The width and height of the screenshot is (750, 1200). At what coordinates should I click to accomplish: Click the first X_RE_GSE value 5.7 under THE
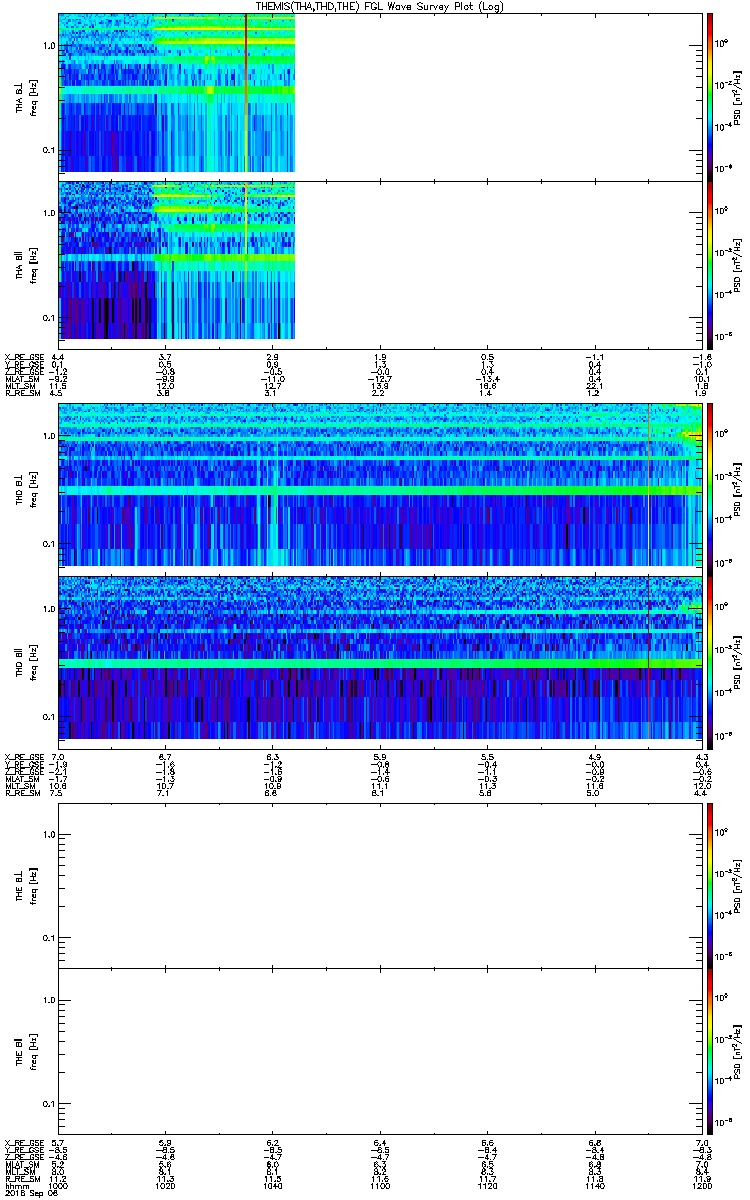click(58, 1145)
